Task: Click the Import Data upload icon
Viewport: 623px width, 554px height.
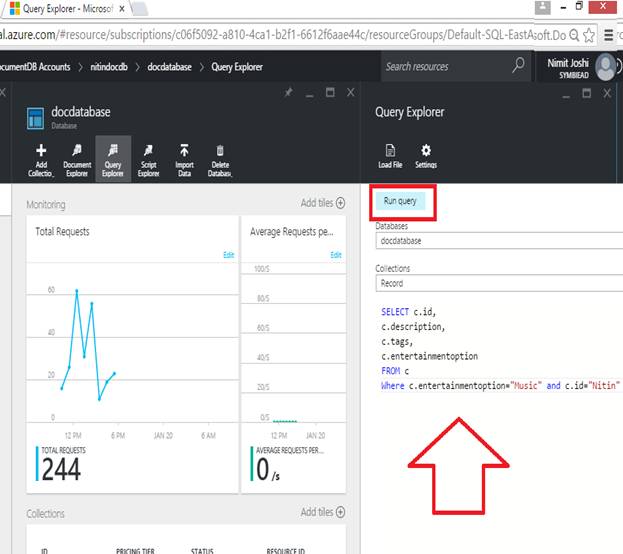Action: 184,151
